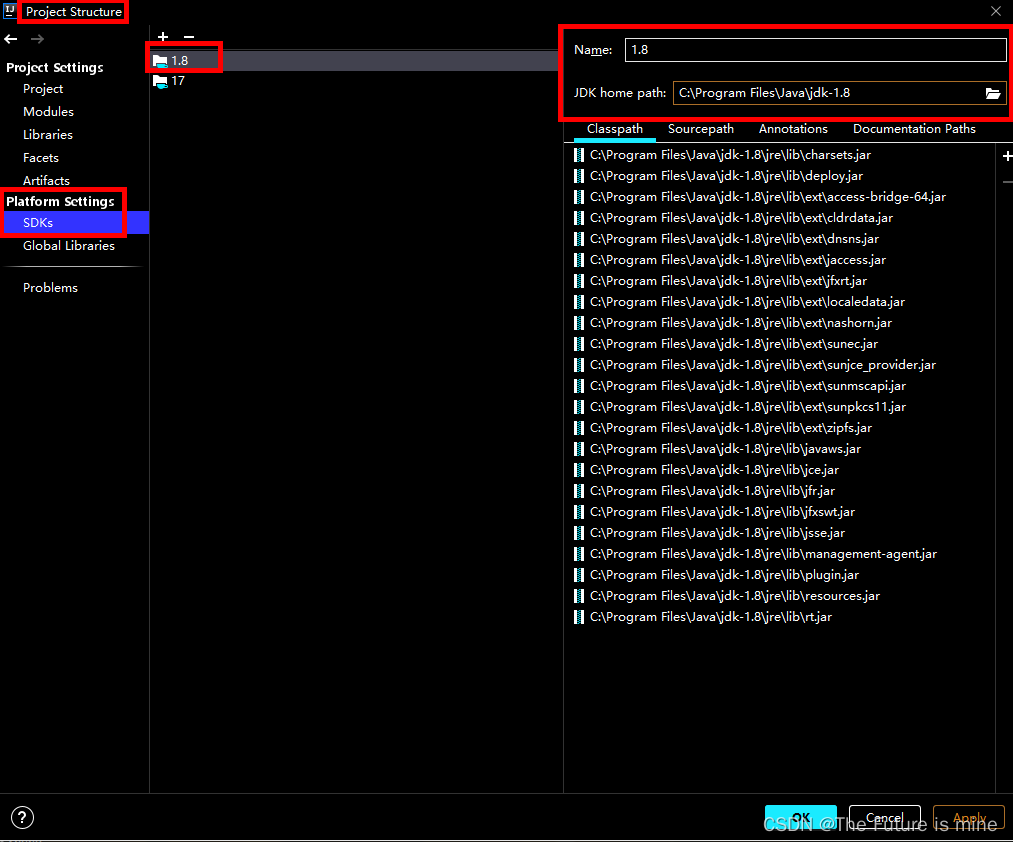
Task: View the Documentation Paths tab
Action: [913, 129]
